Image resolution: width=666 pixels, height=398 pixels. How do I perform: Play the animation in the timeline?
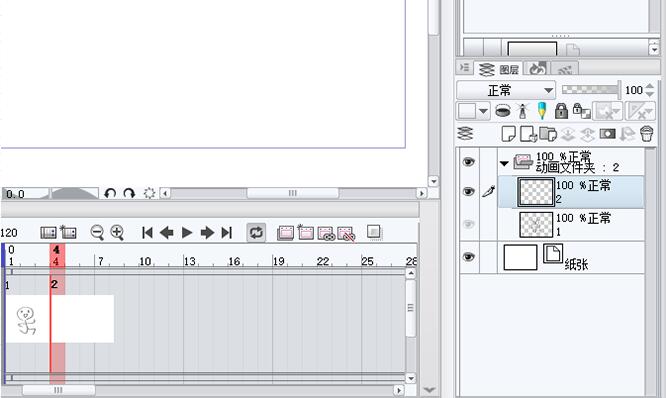186,232
